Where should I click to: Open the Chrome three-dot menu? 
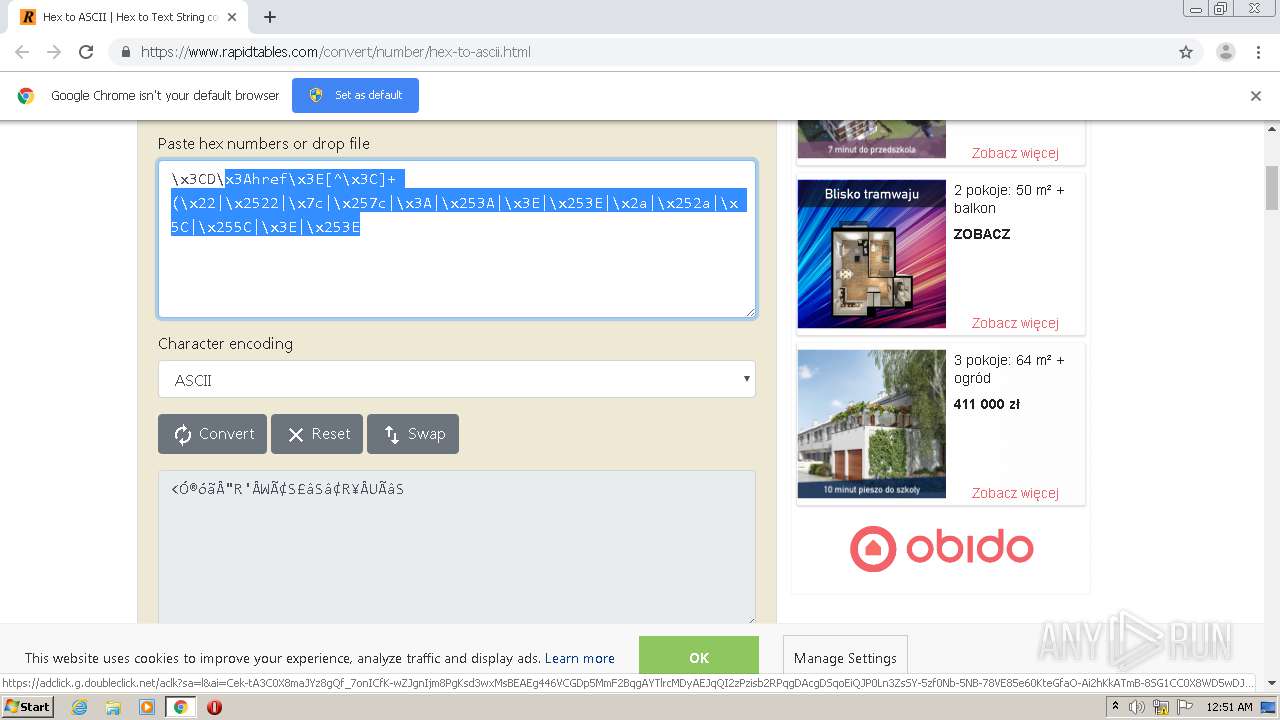(1258, 52)
